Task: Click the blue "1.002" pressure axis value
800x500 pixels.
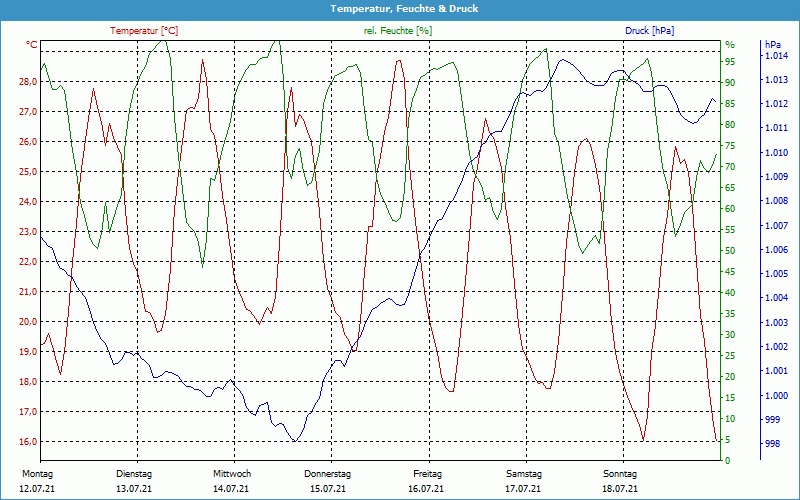Action: point(777,347)
